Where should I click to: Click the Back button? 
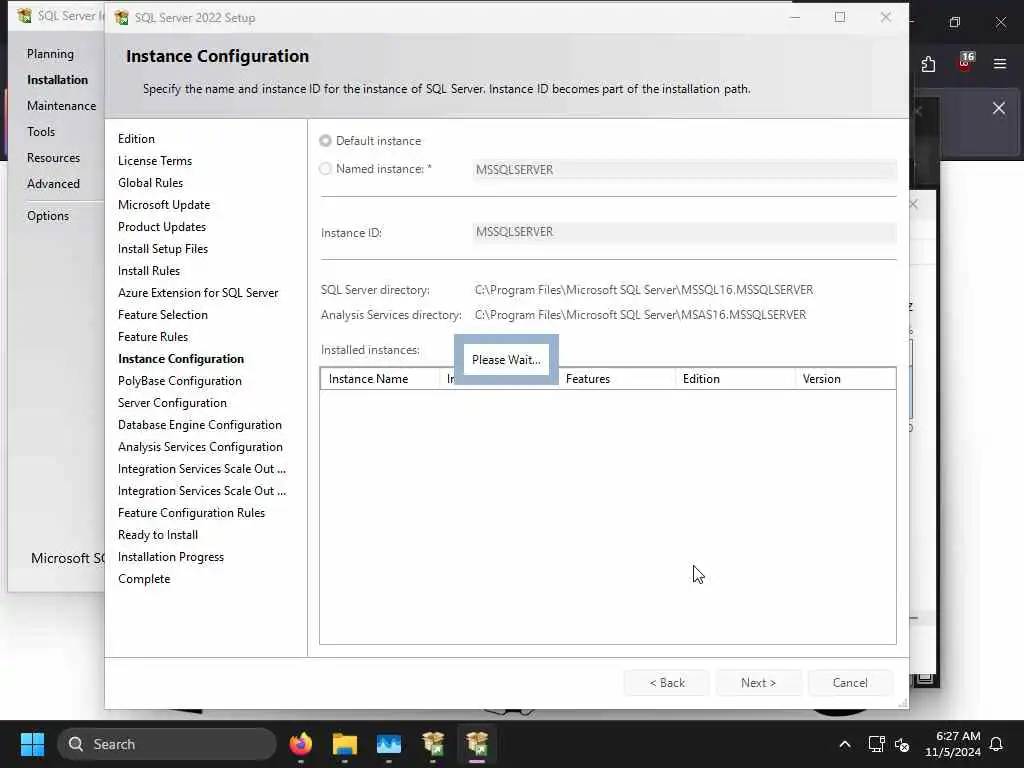tap(666, 682)
